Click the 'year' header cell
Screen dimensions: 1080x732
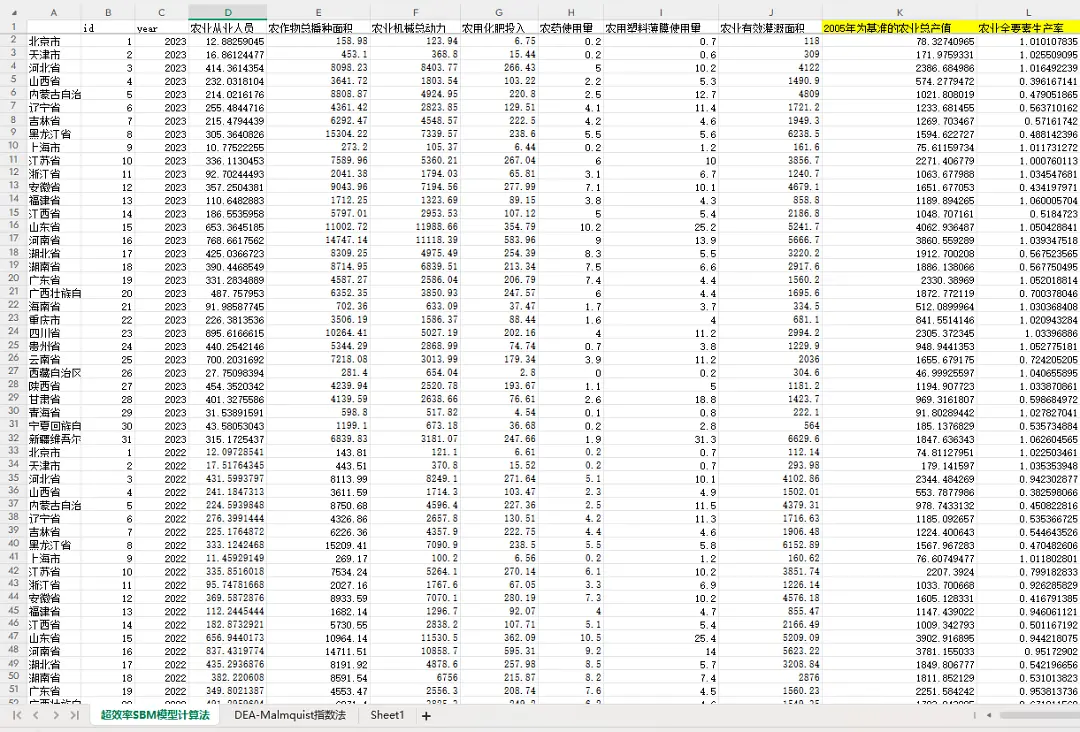(x=161, y=28)
